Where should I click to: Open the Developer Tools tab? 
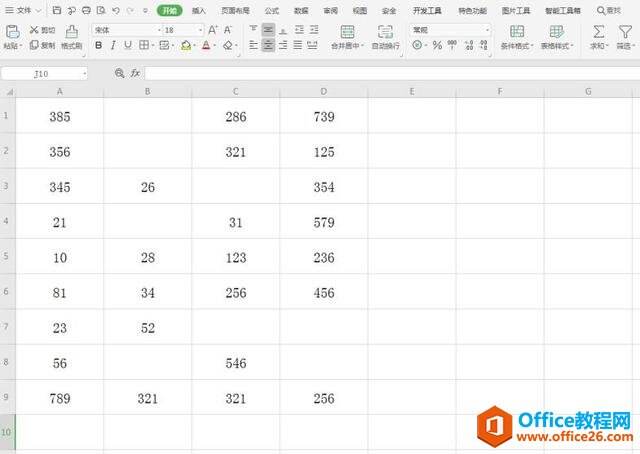[427, 11]
